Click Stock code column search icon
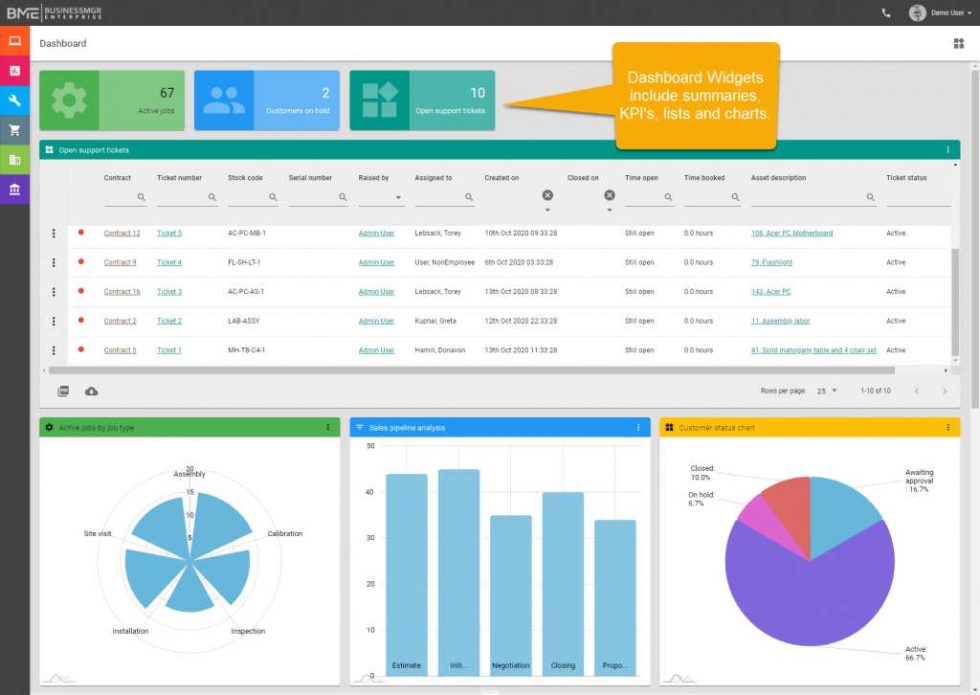 click(273, 197)
